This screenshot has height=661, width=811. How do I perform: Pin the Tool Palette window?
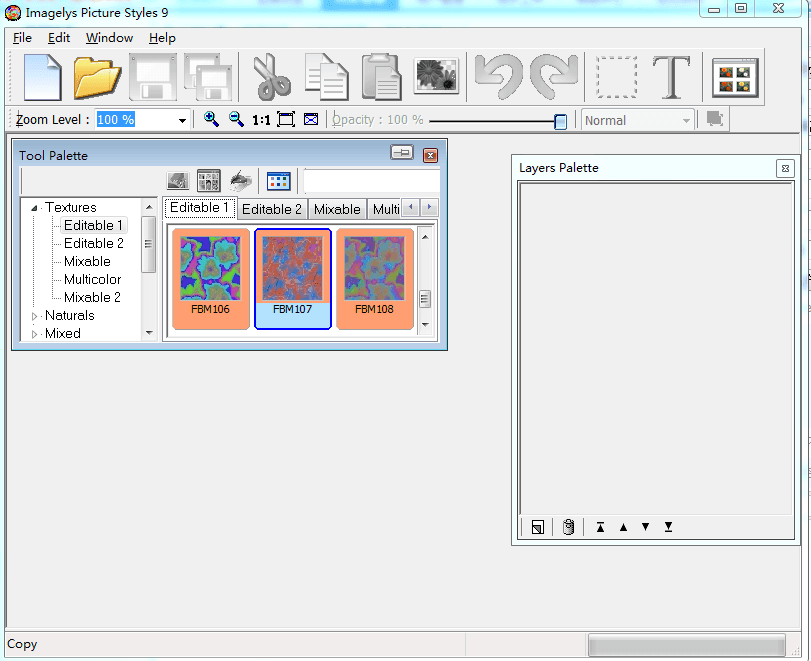pos(401,154)
